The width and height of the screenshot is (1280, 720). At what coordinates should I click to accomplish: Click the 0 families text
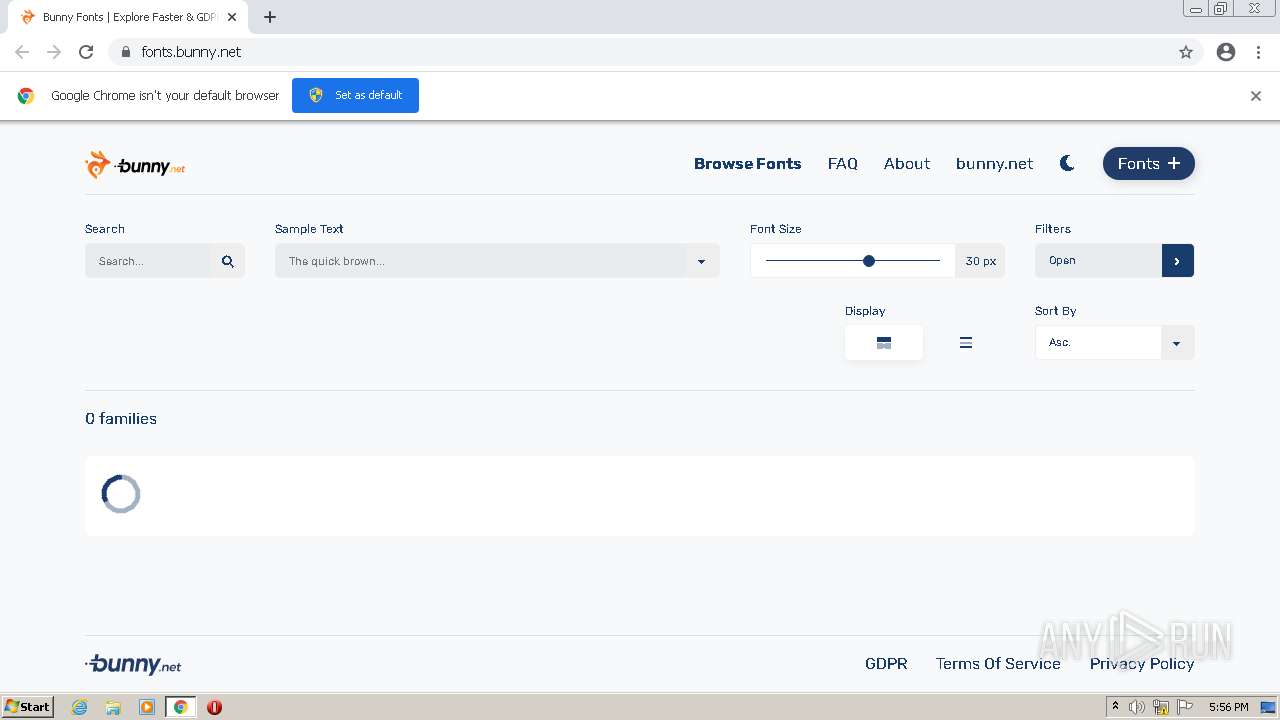(121, 419)
